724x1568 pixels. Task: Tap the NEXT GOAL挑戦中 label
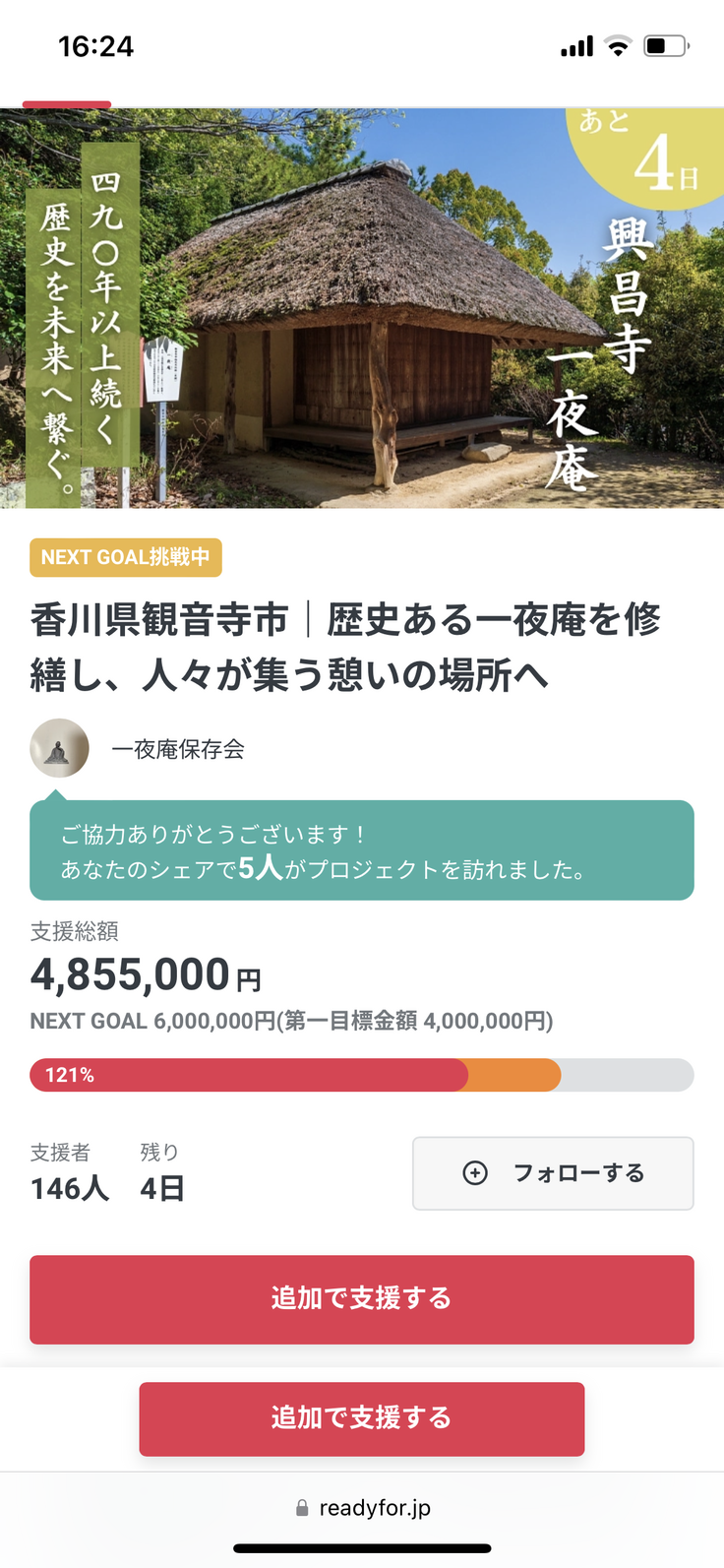click(x=126, y=557)
